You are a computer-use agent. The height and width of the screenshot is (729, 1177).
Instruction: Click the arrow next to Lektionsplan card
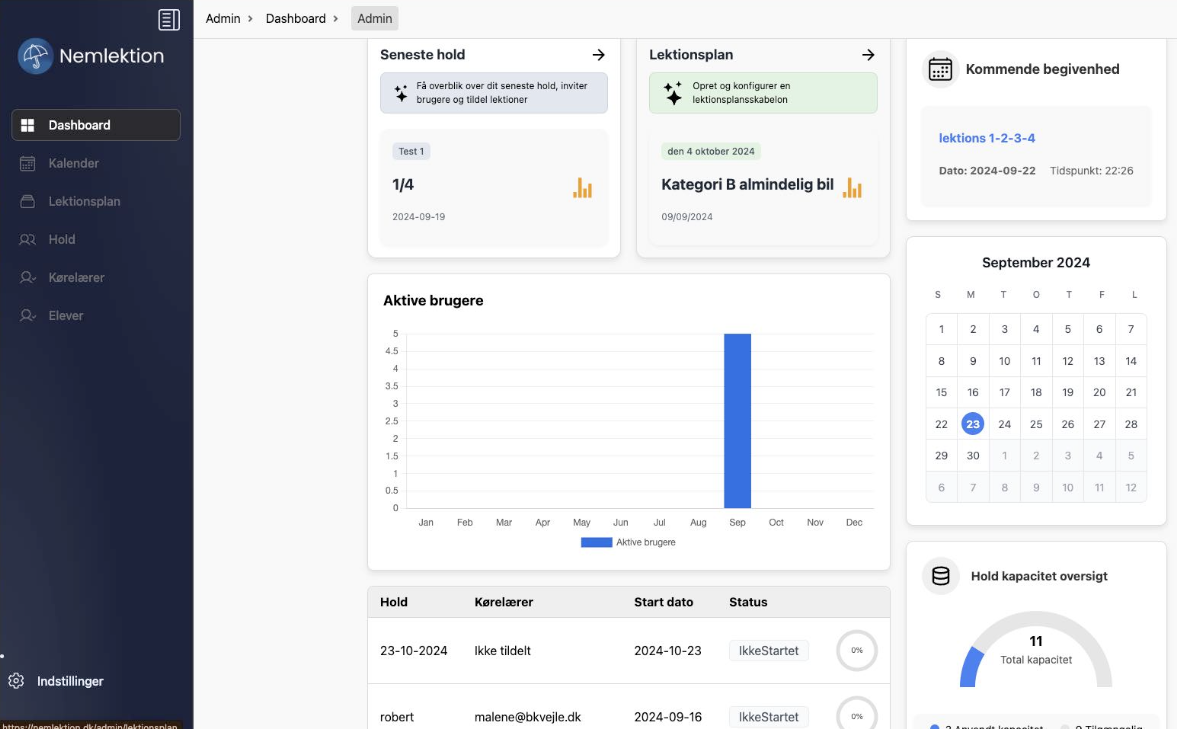point(868,55)
